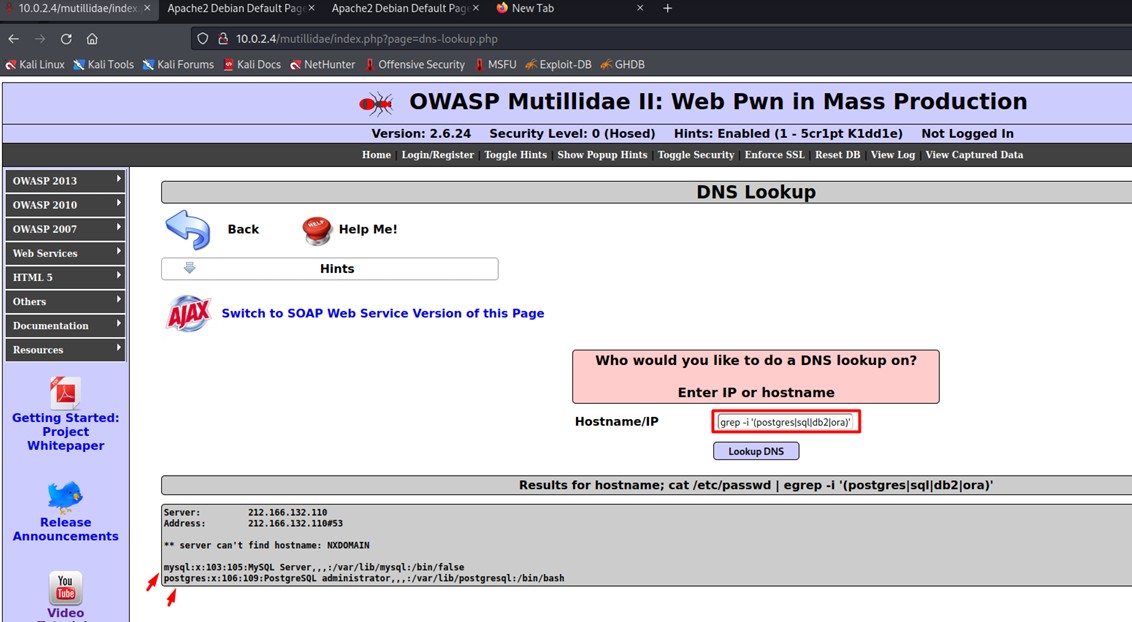The height and width of the screenshot is (622, 1132).
Task: Click the mysql passwd output line
Action: 313,567
